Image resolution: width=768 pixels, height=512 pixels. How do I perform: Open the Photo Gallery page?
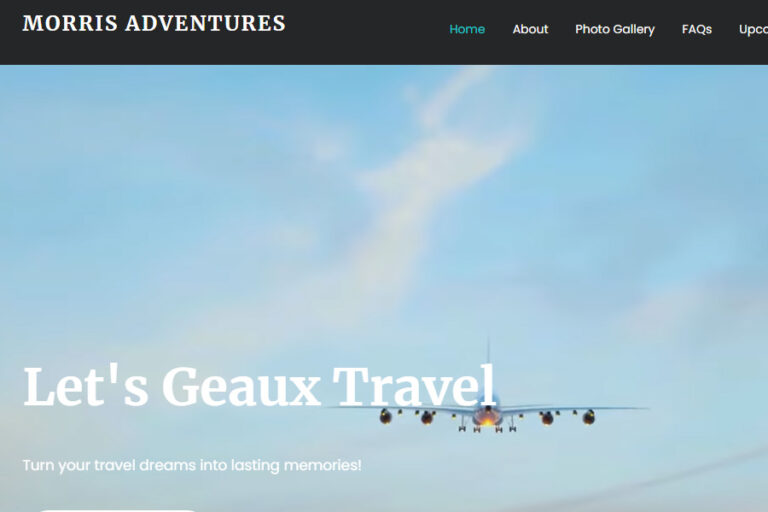coord(615,29)
